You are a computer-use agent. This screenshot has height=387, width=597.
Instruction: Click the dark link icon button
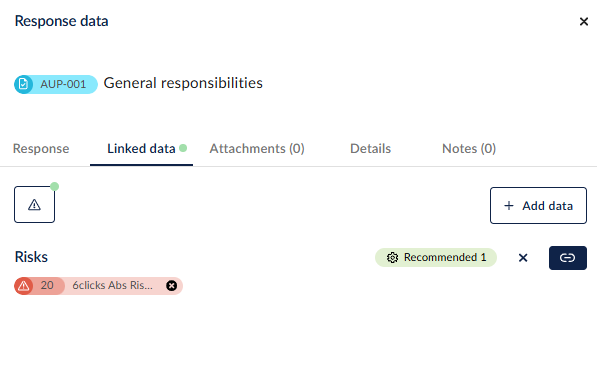pyautogui.click(x=568, y=258)
